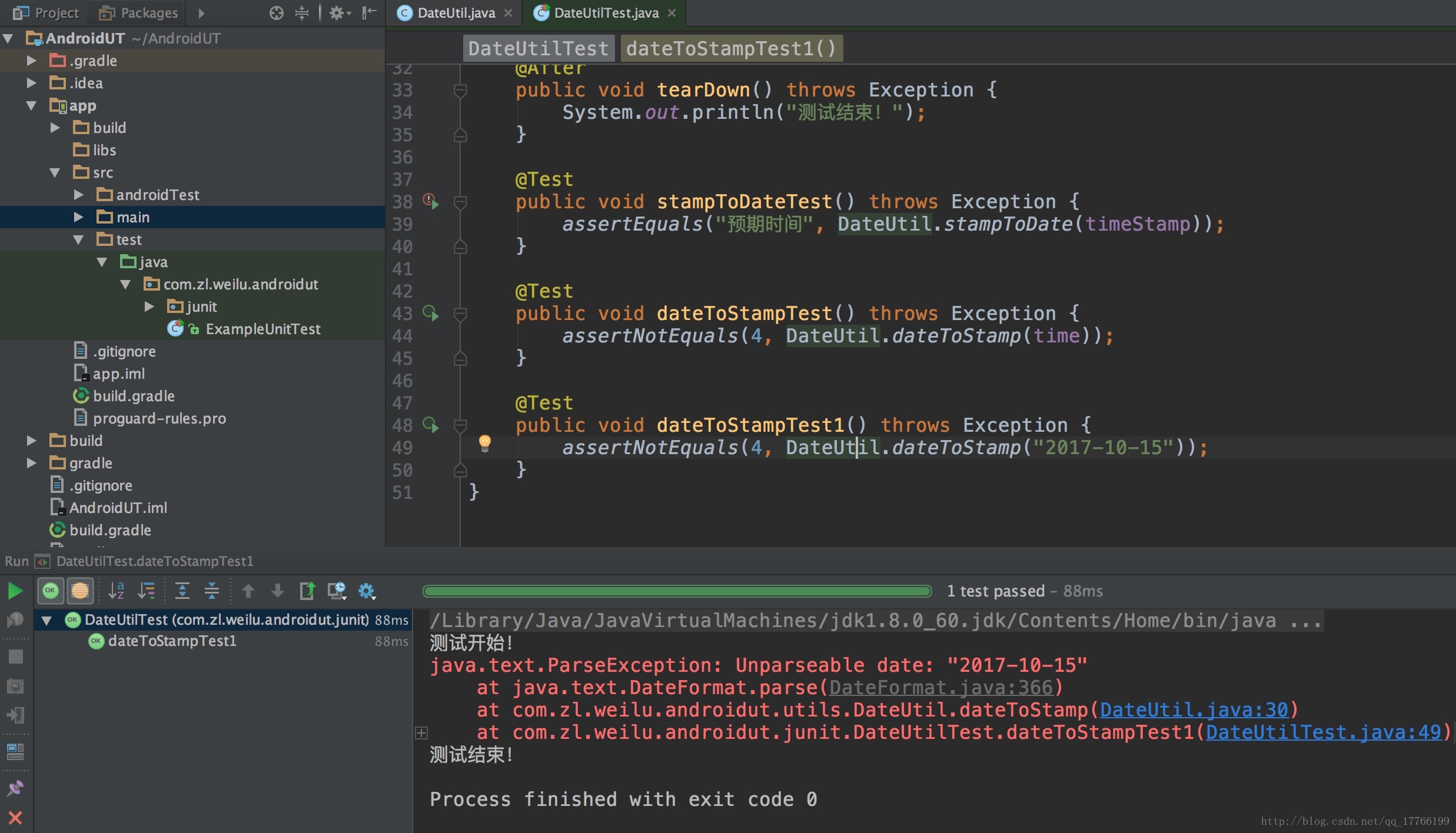1456x833 pixels.
Task: Click dateToStampTest1() breadcrumb
Action: pyautogui.click(x=732, y=48)
